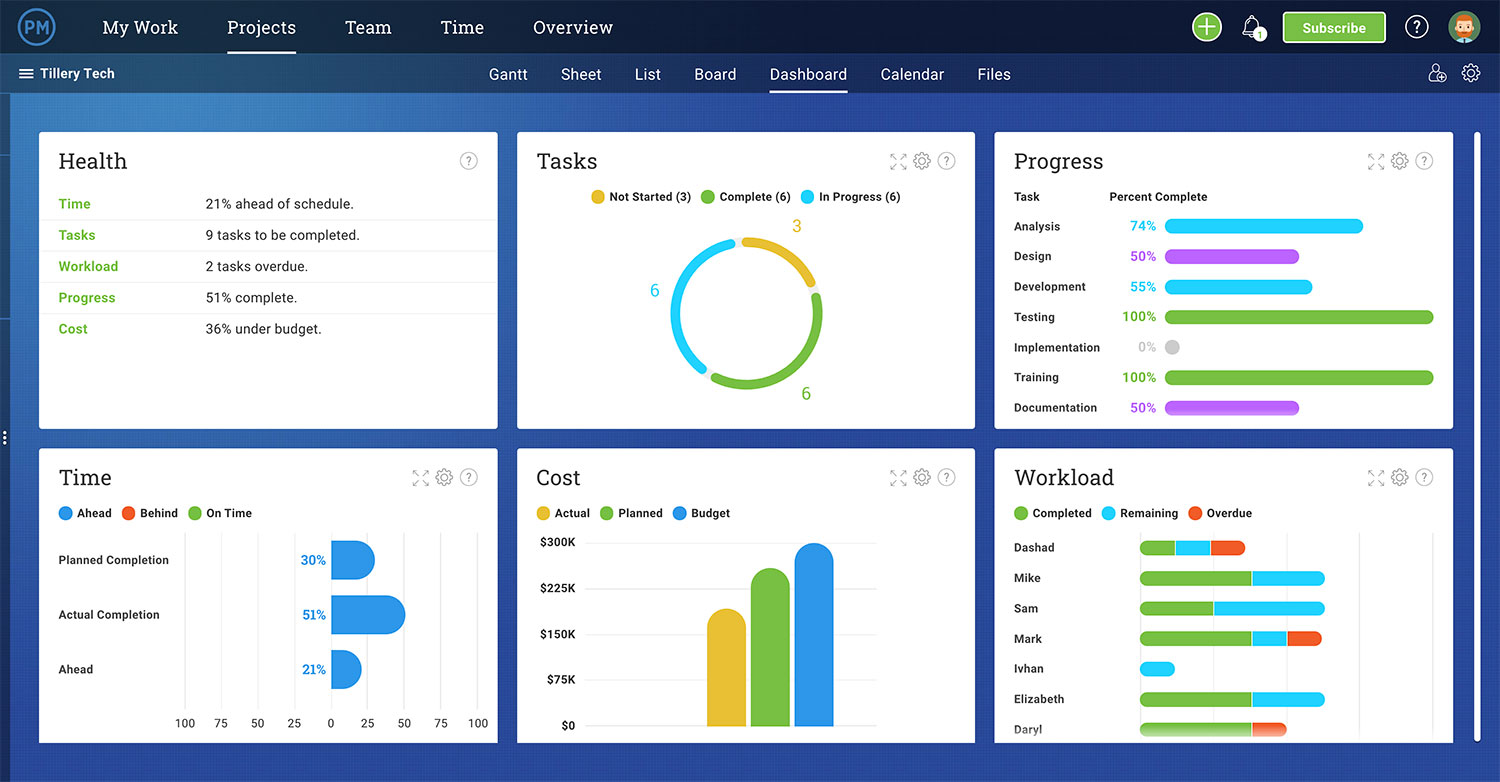Go to the Team section
This screenshot has height=782, width=1500.
point(368,27)
